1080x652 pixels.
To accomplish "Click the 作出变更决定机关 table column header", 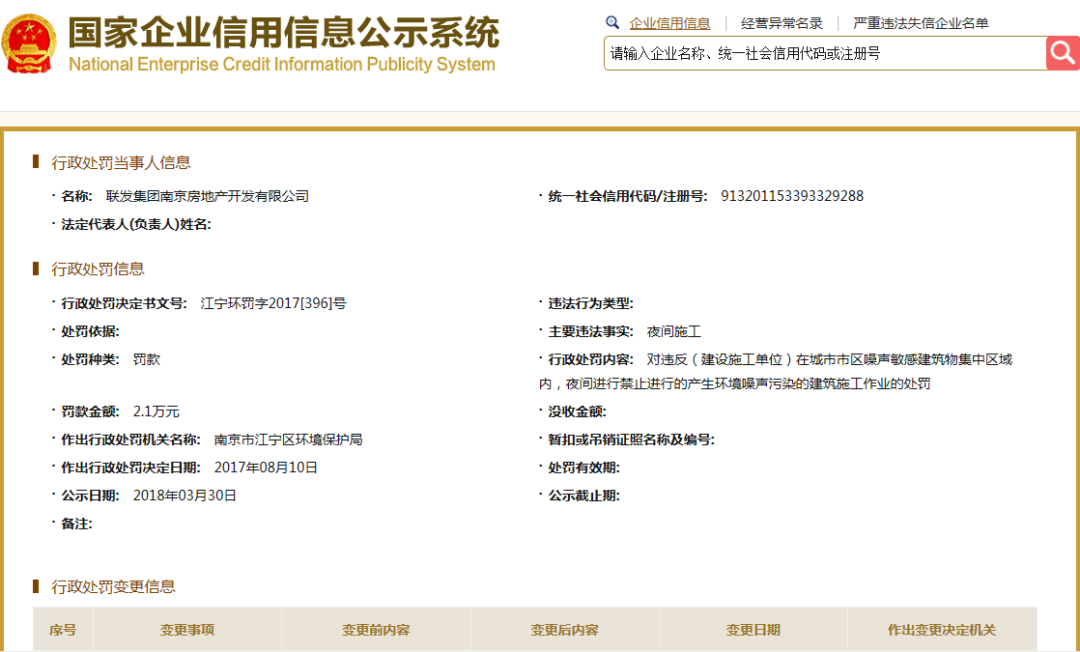I will click(x=942, y=630).
